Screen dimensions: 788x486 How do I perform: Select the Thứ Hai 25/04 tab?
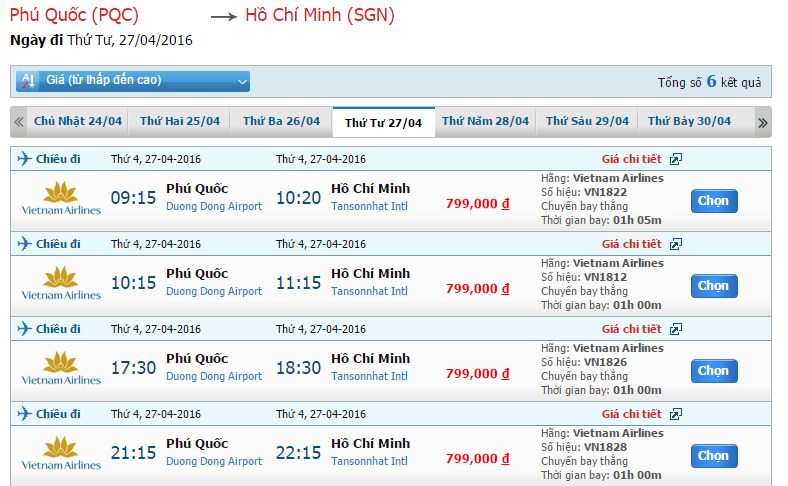(180, 121)
